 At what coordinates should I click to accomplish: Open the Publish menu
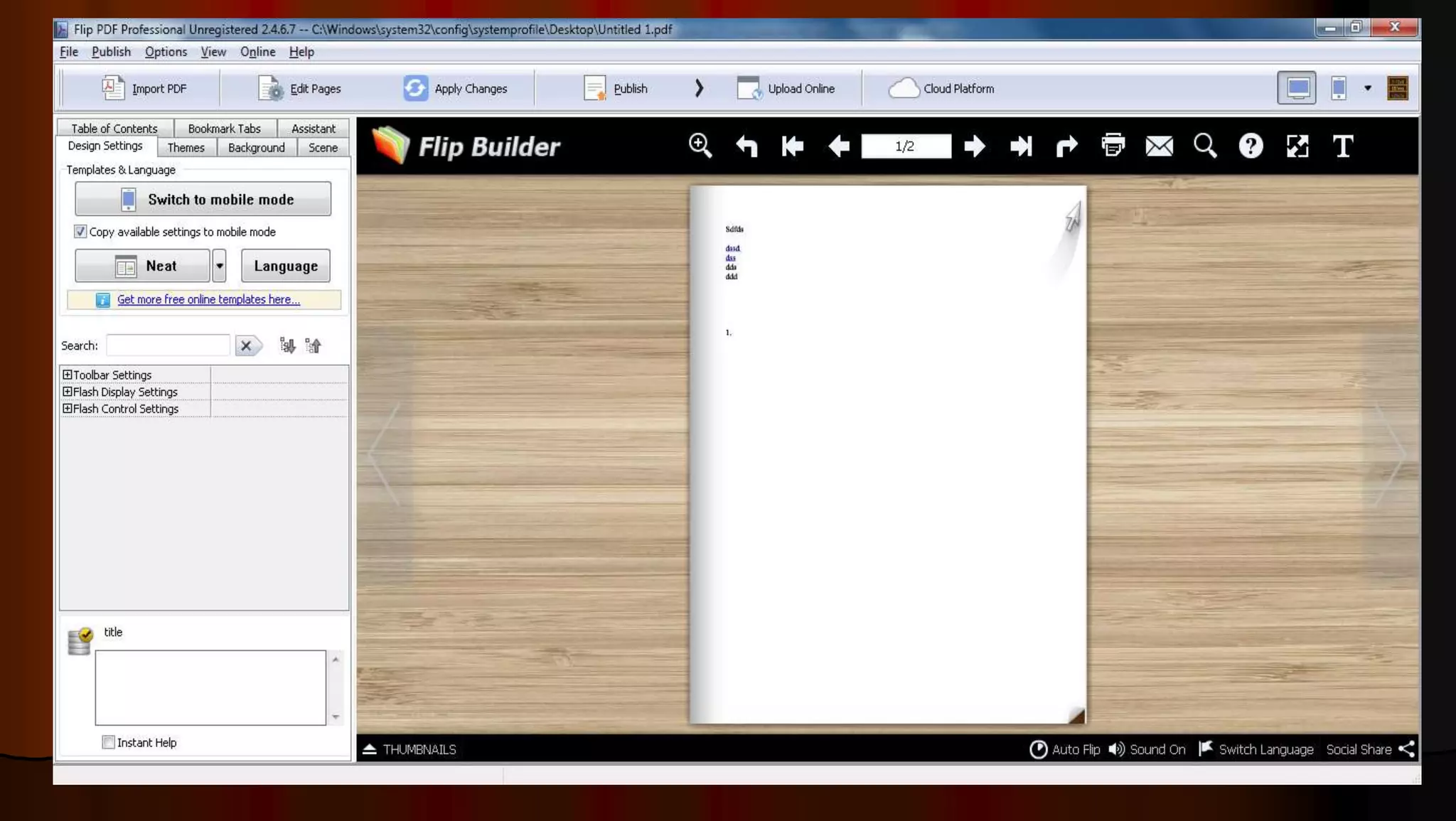coord(111,52)
